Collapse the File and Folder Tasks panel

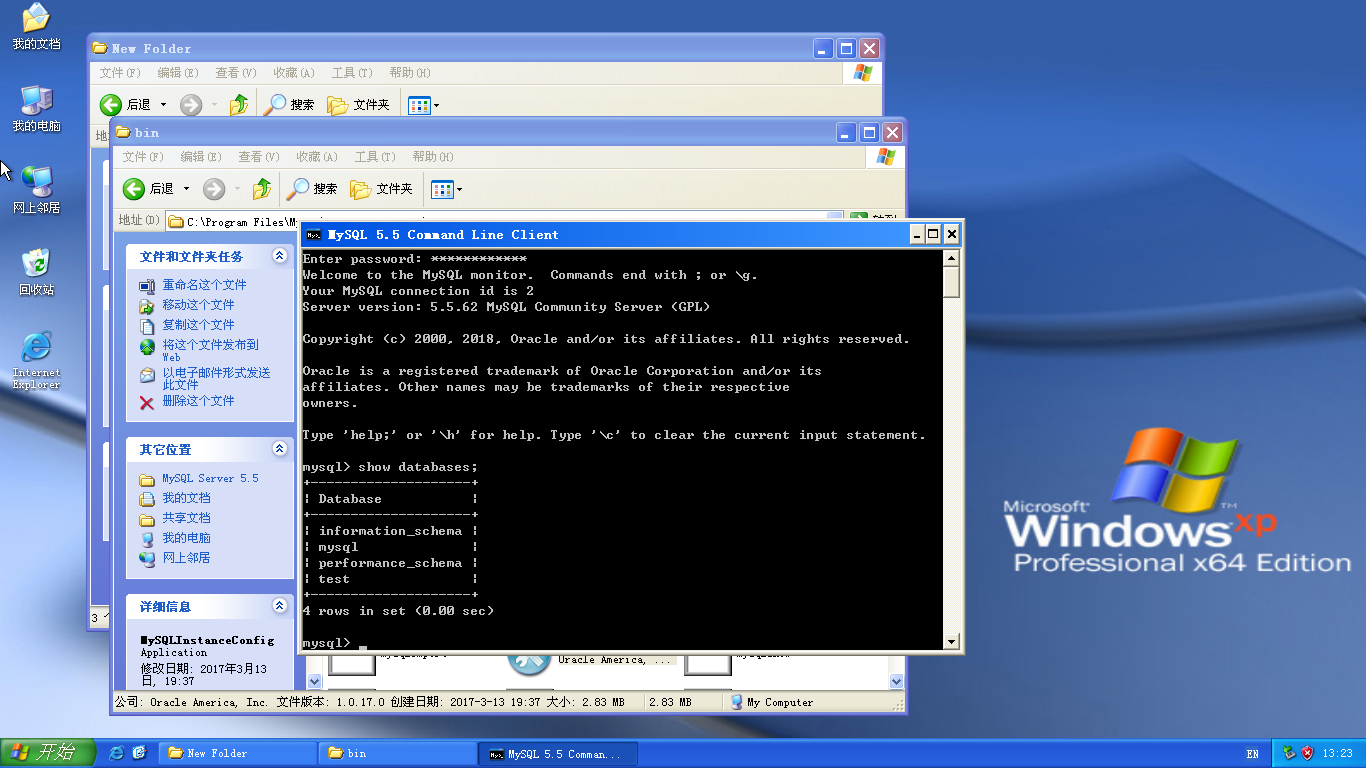point(279,257)
